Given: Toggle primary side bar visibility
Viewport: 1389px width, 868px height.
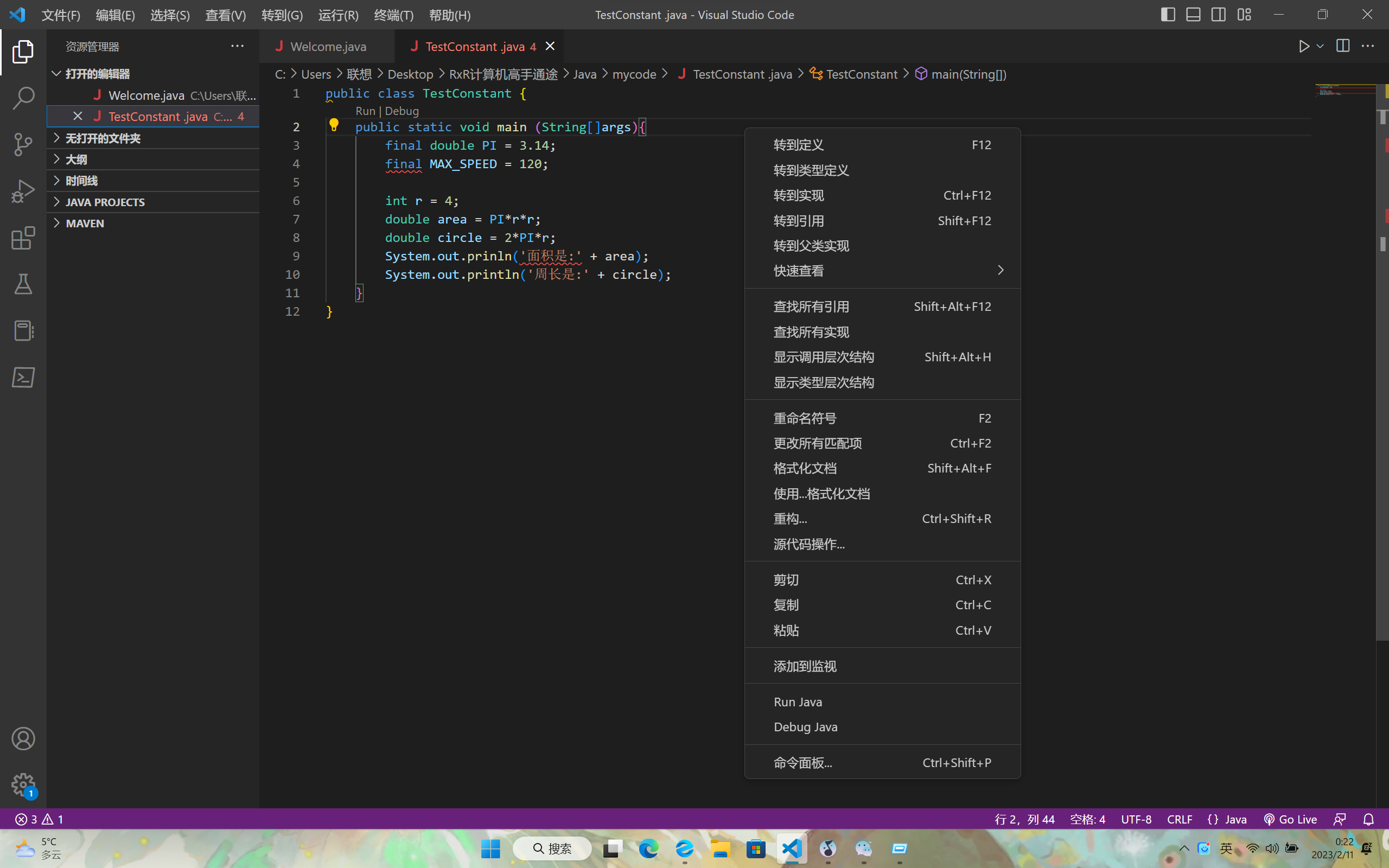Looking at the screenshot, I should tap(1168, 14).
